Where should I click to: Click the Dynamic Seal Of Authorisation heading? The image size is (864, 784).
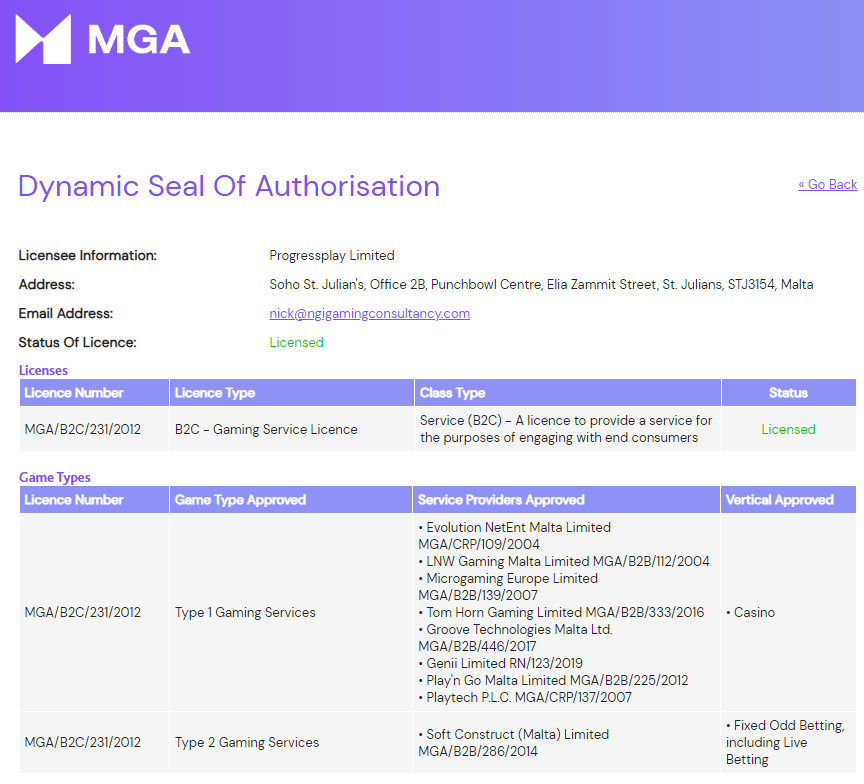(x=229, y=186)
